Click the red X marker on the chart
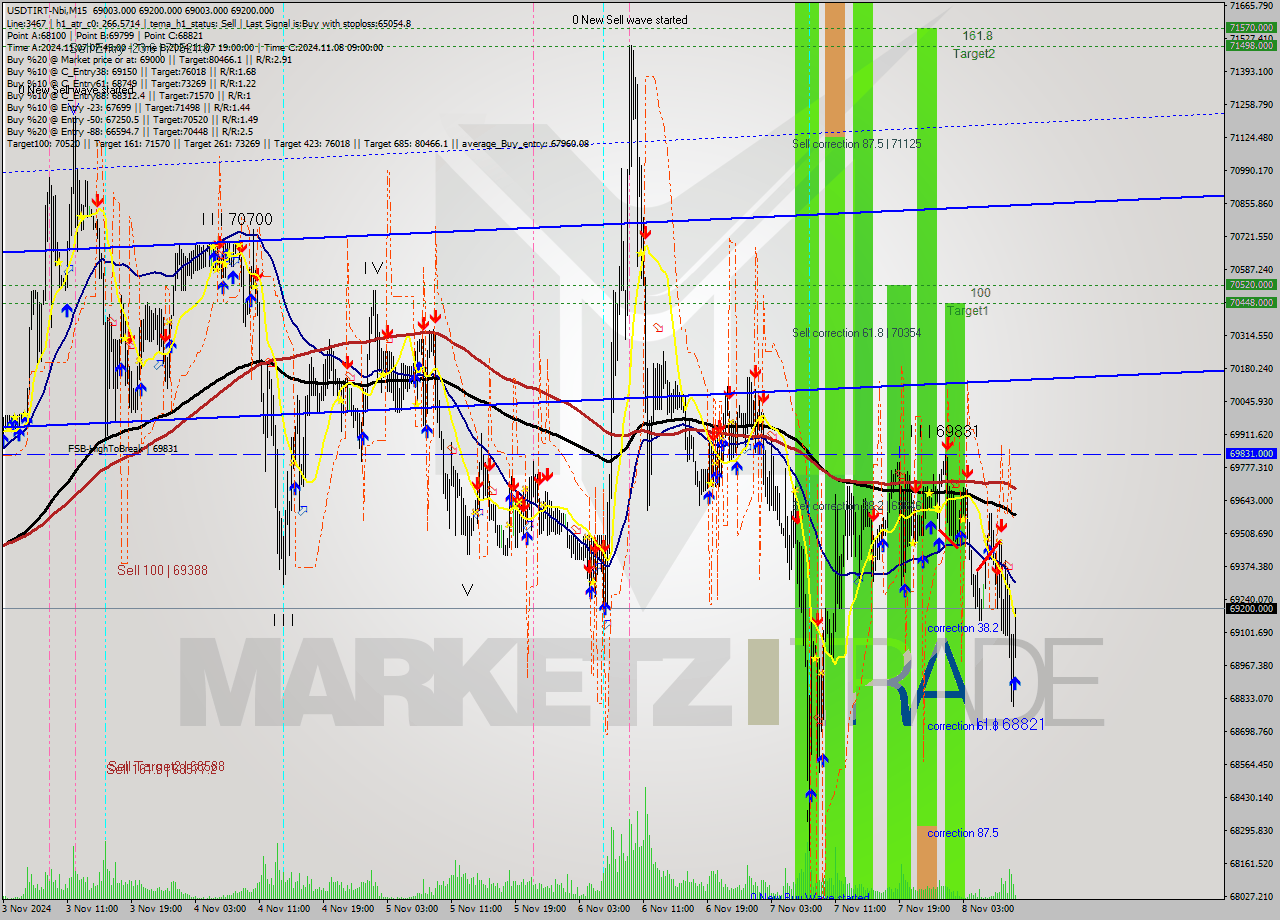Screen dimensions: 1280x920 pyautogui.click(x=989, y=556)
